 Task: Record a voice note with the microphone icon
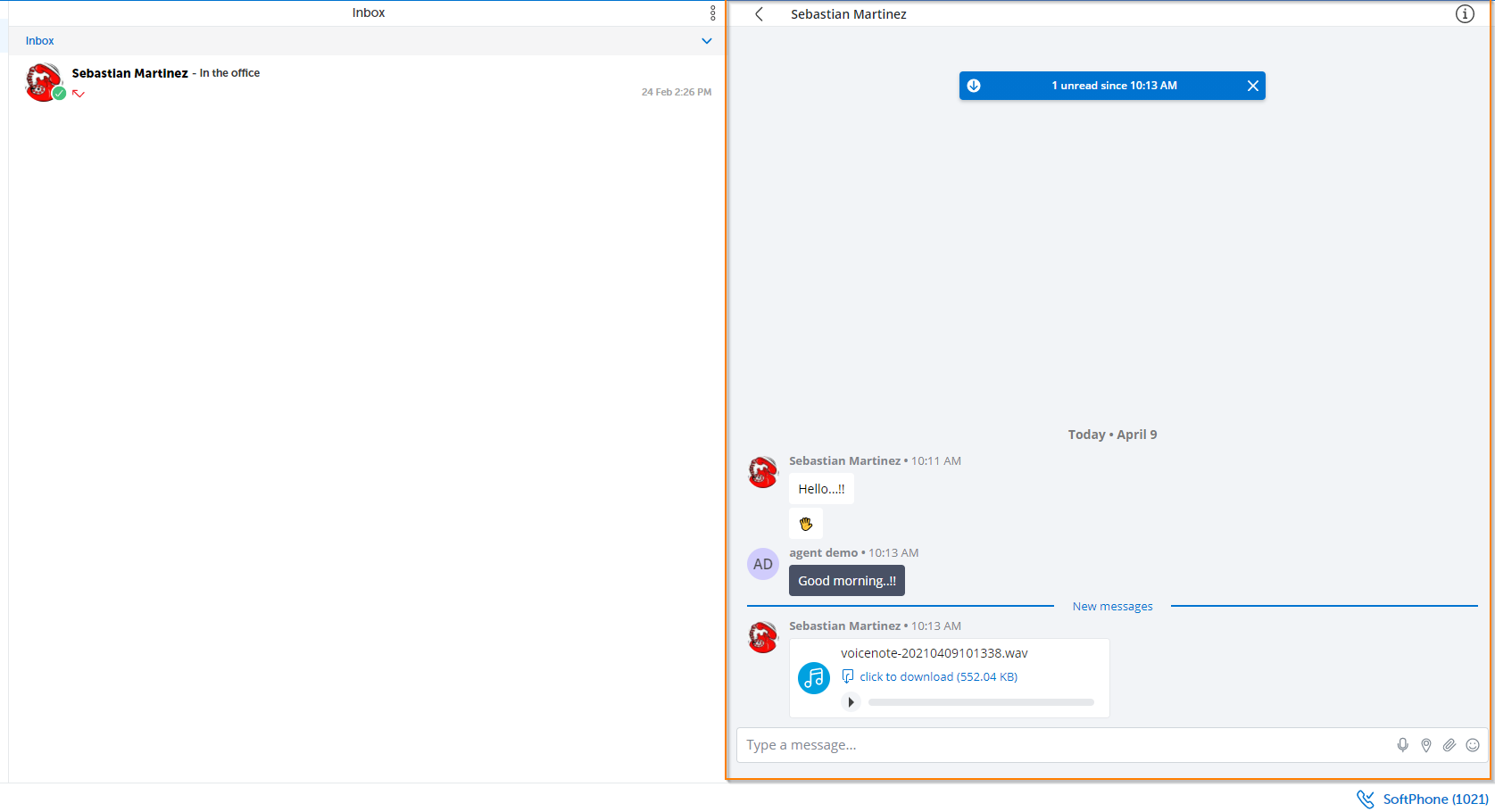(1403, 745)
